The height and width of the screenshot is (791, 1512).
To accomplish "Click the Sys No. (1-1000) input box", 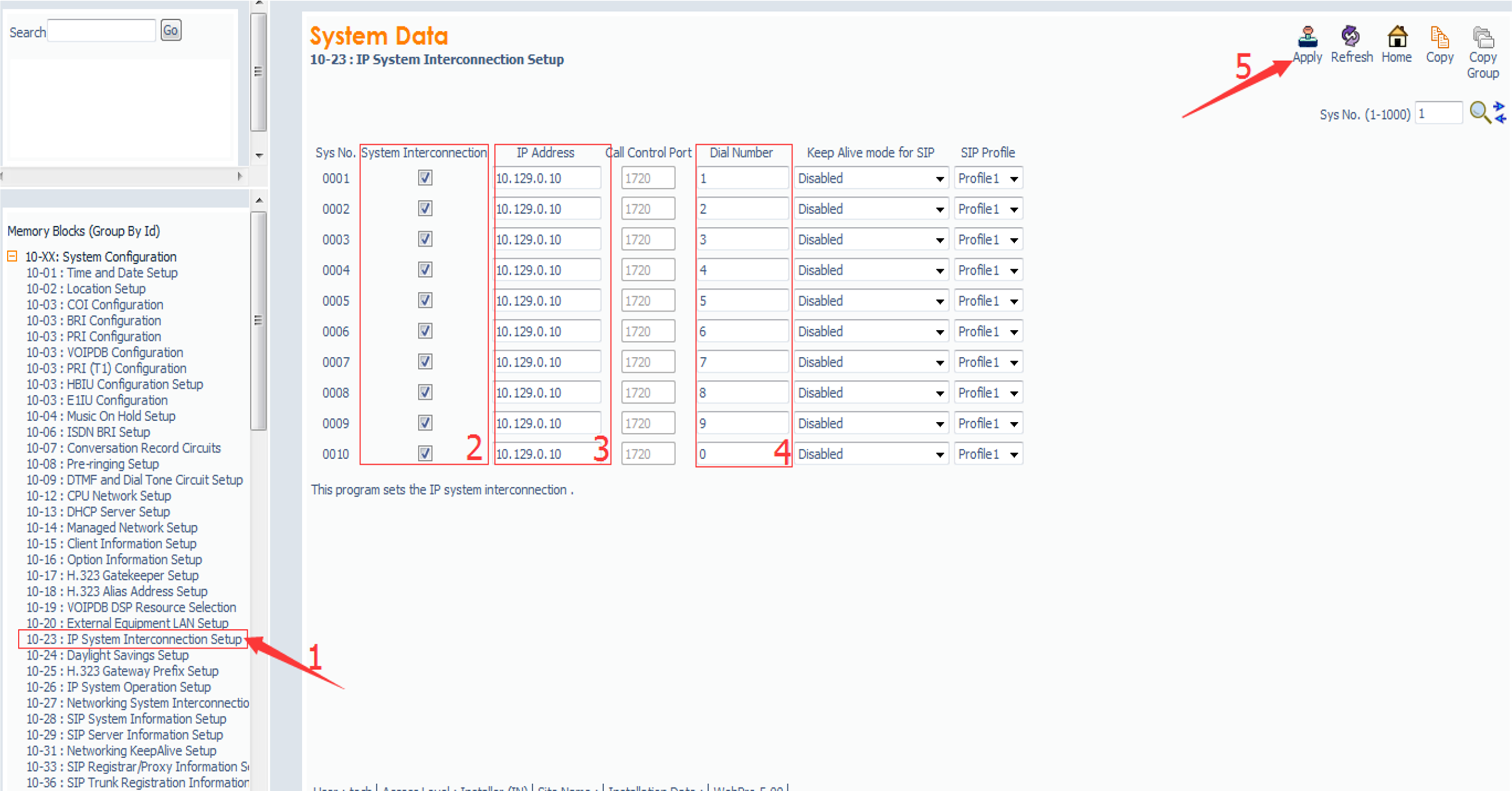I will pyautogui.click(x=1439, y=113).
